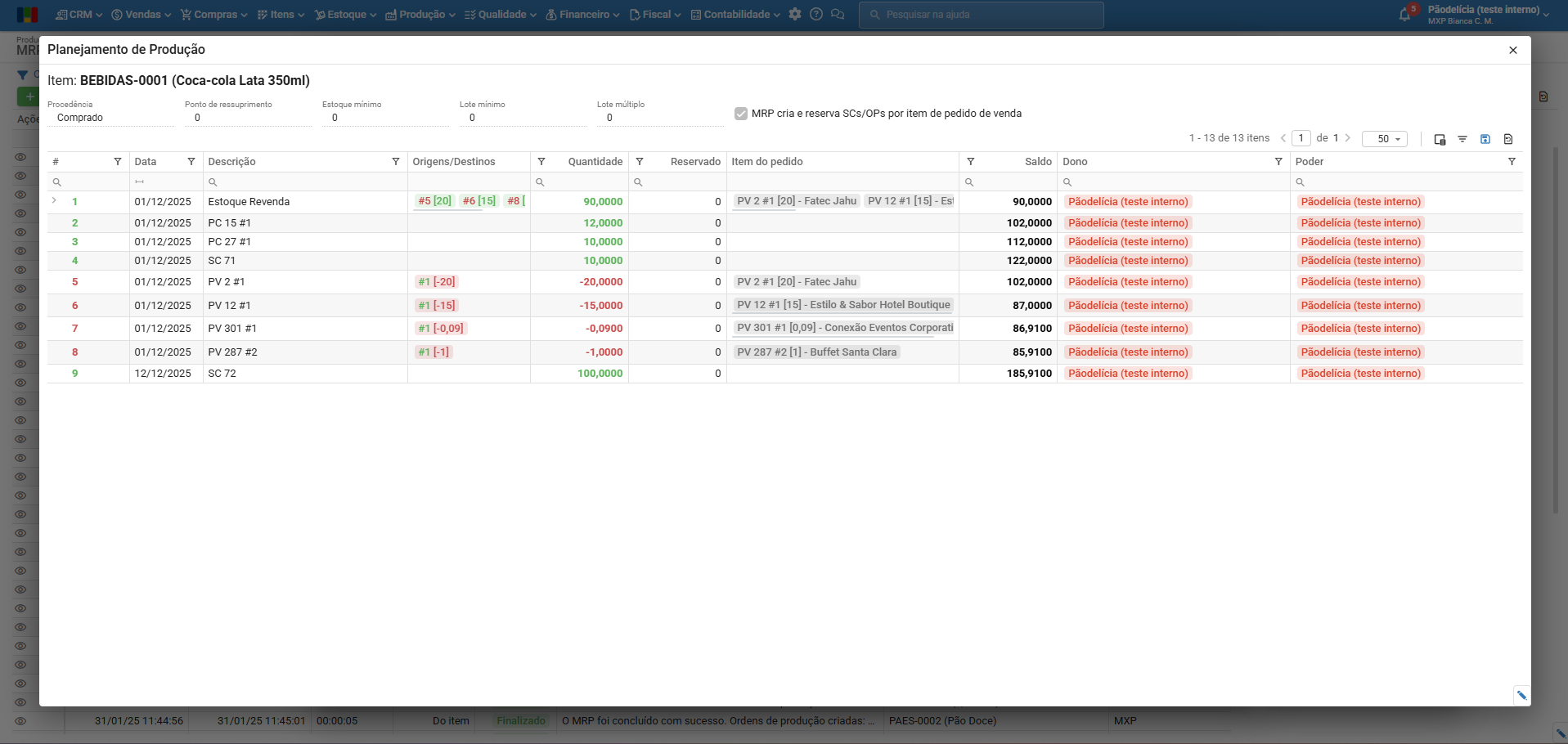Open filter on the Descrição column header
Screen dimensions: 1568x744
pyautogui.click(x=396, y=162)
